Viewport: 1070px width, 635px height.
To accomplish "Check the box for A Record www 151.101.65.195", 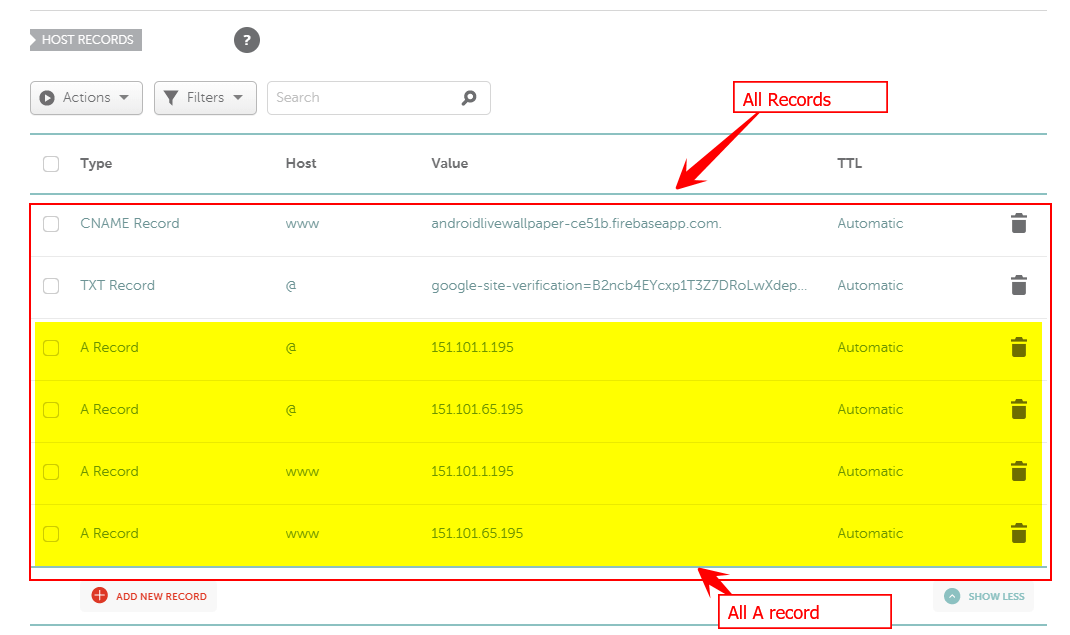I will pyautogui.click(x=51, y=534).
